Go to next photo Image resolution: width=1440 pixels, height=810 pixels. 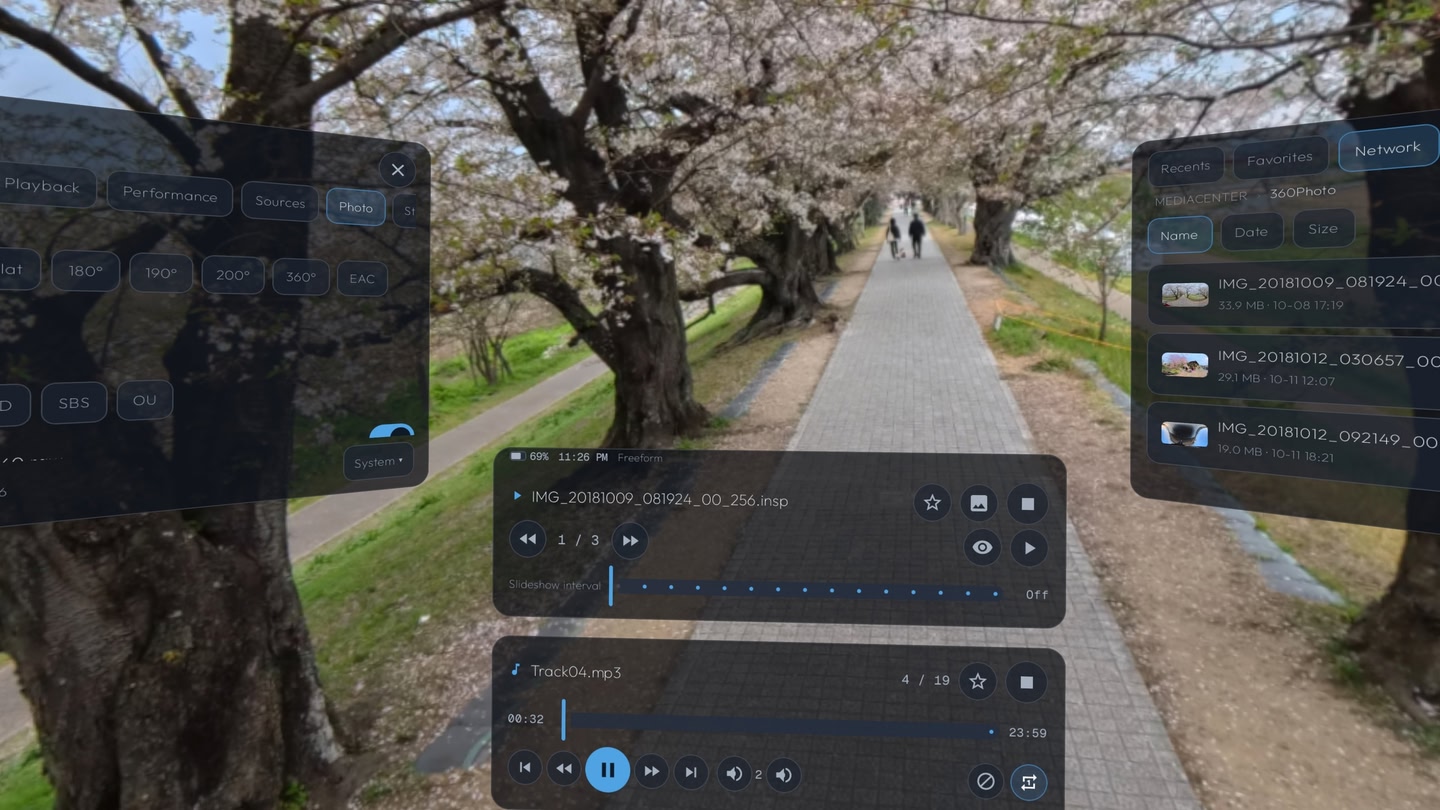[630, 541]
